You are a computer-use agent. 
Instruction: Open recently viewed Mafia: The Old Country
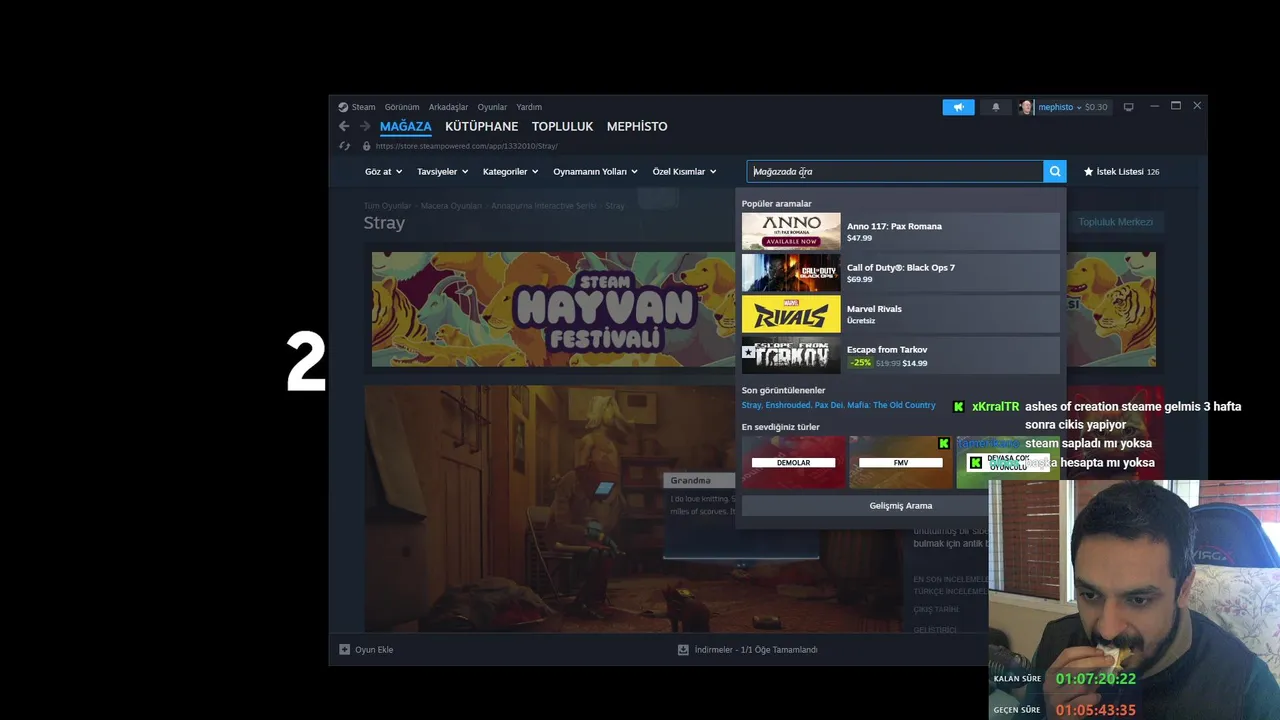pos(892,406)
